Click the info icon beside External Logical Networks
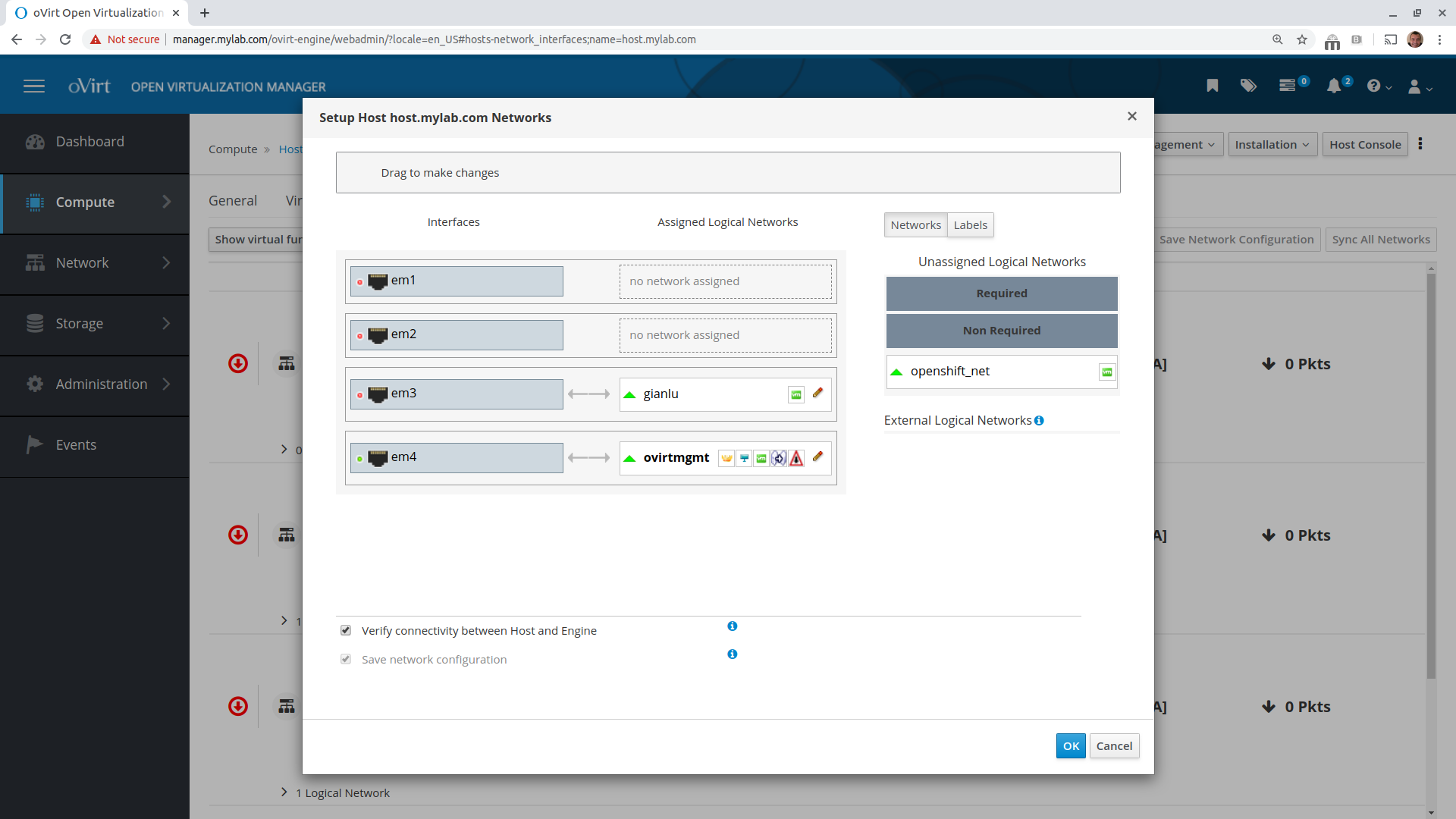This screenshot has height=819, width=1456. click(1039, 420)
